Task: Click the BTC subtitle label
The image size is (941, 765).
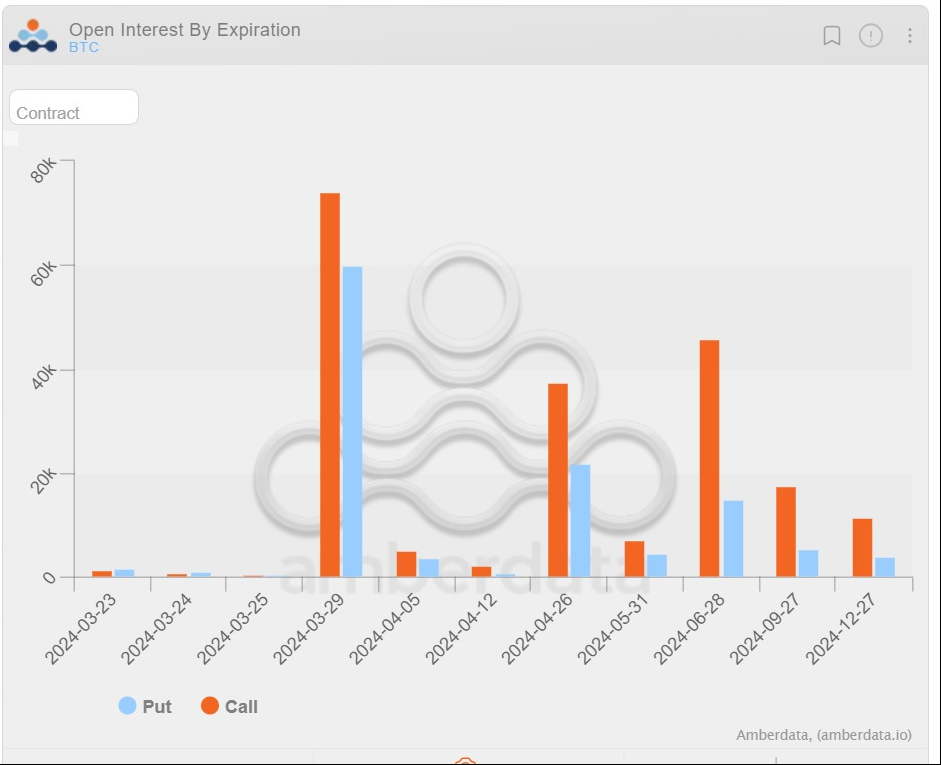Action: coord(84,47)
